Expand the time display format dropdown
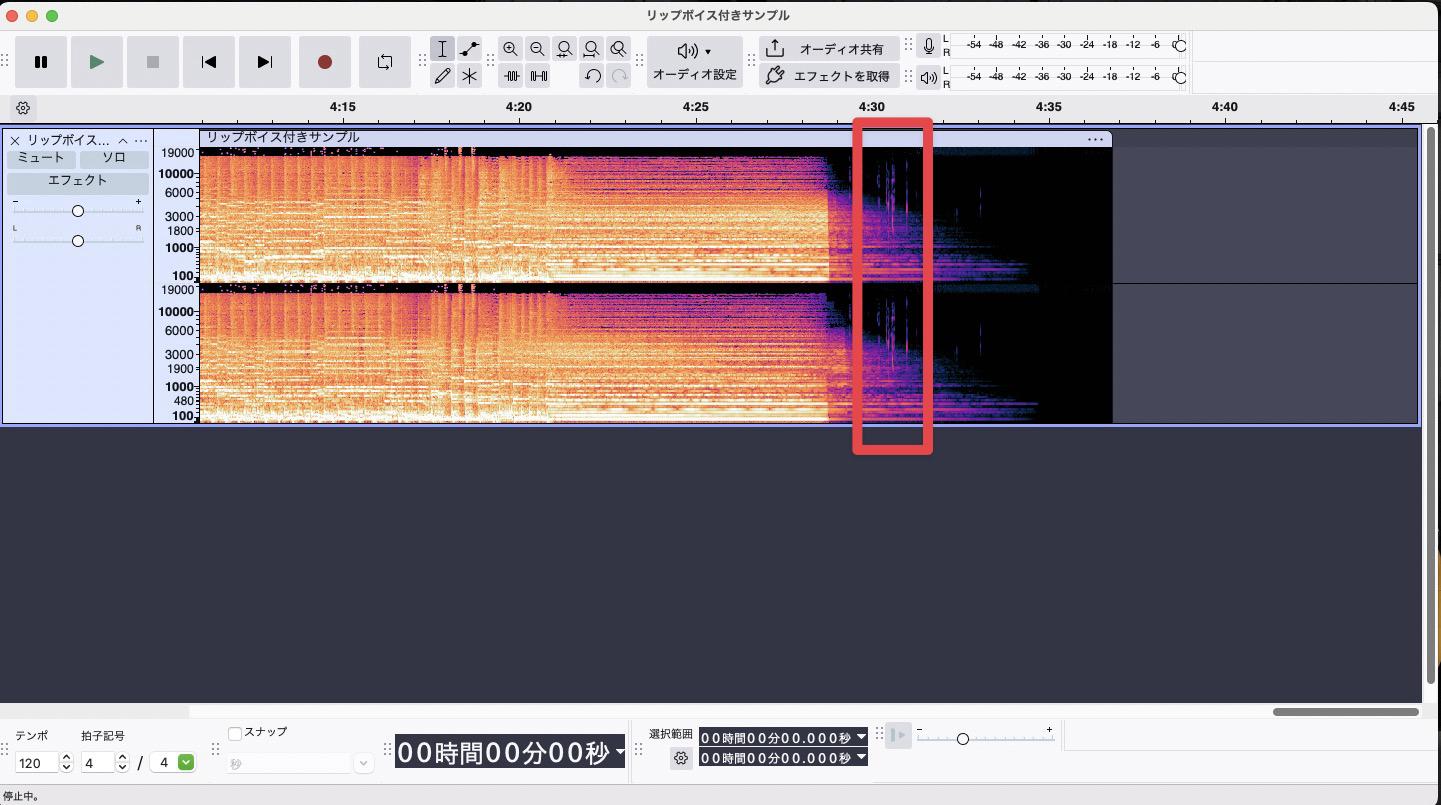The image size is (1441, 805). click(x=620, y=752)
